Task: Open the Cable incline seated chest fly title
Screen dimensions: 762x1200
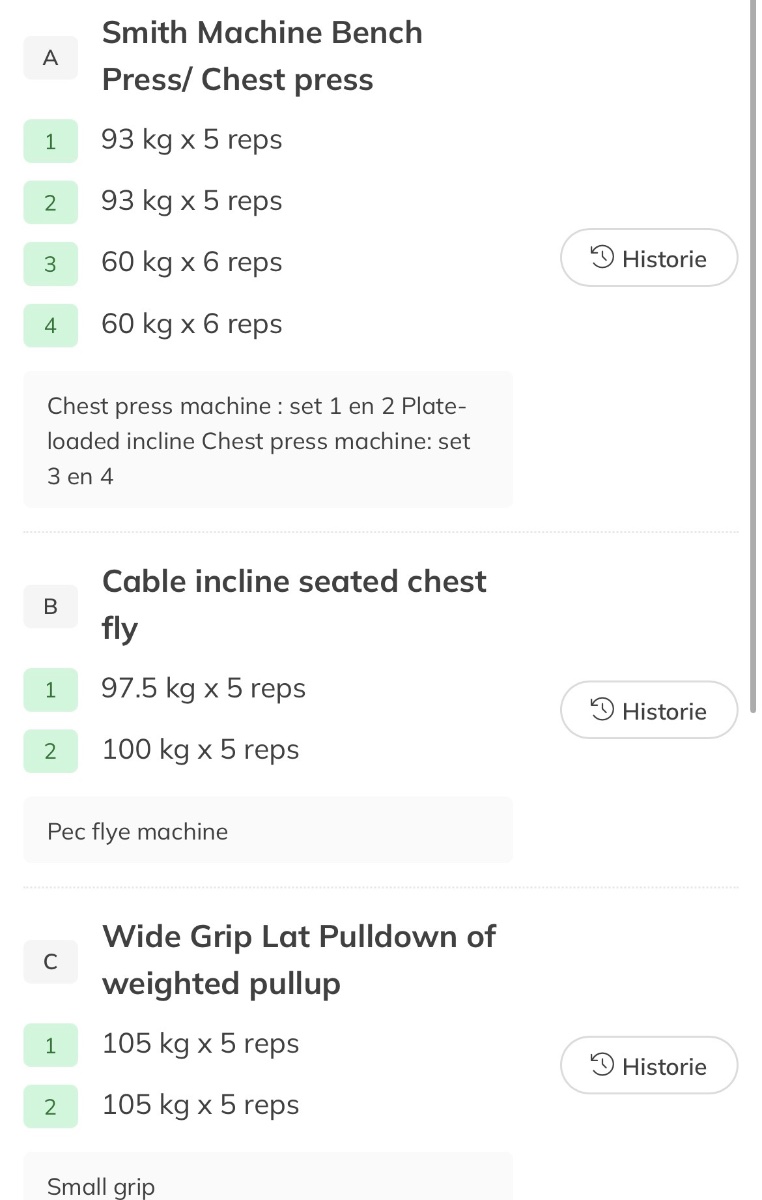Action: pos(294,604)
